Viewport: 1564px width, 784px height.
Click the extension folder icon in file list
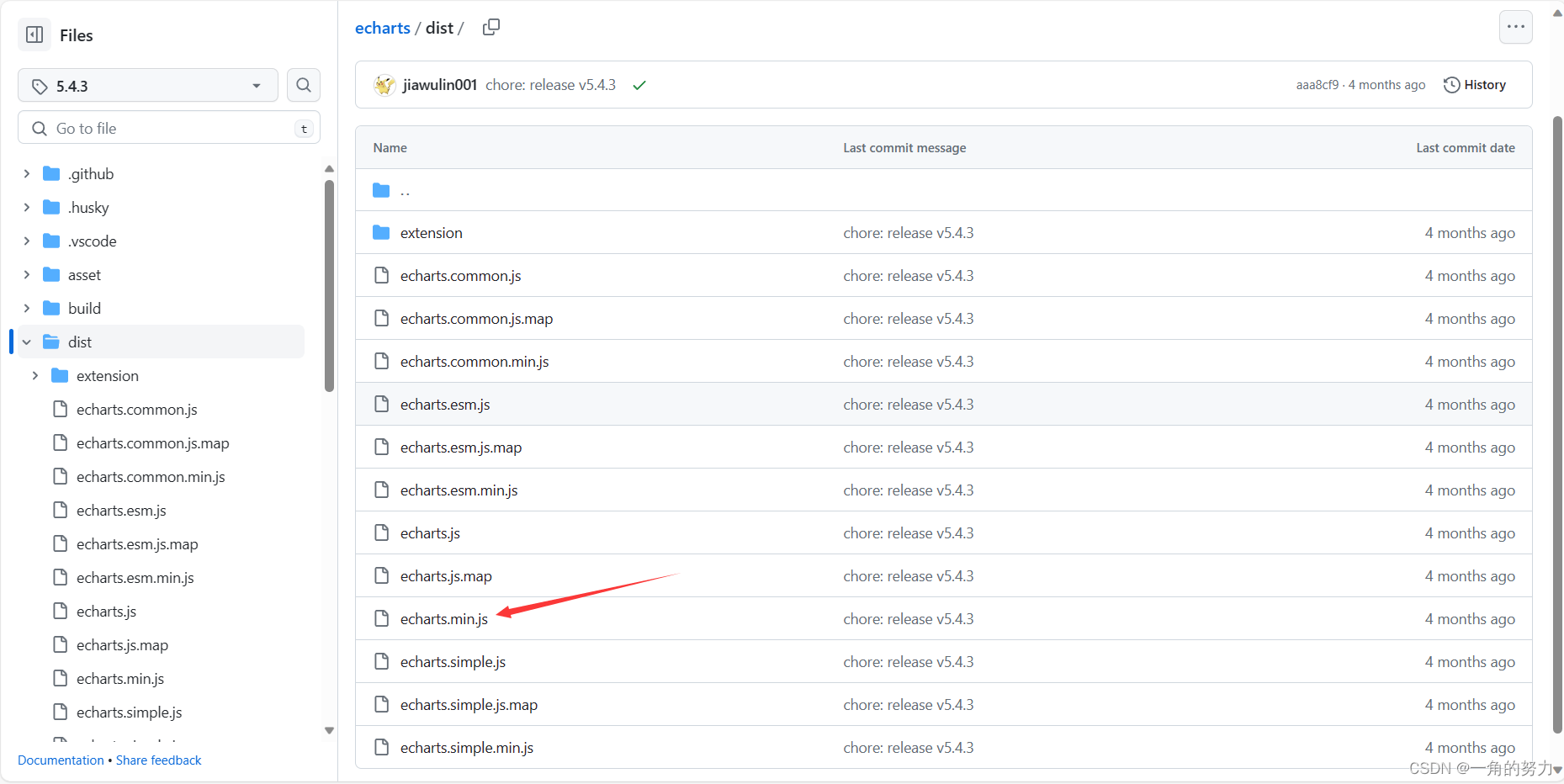(381, 232)
